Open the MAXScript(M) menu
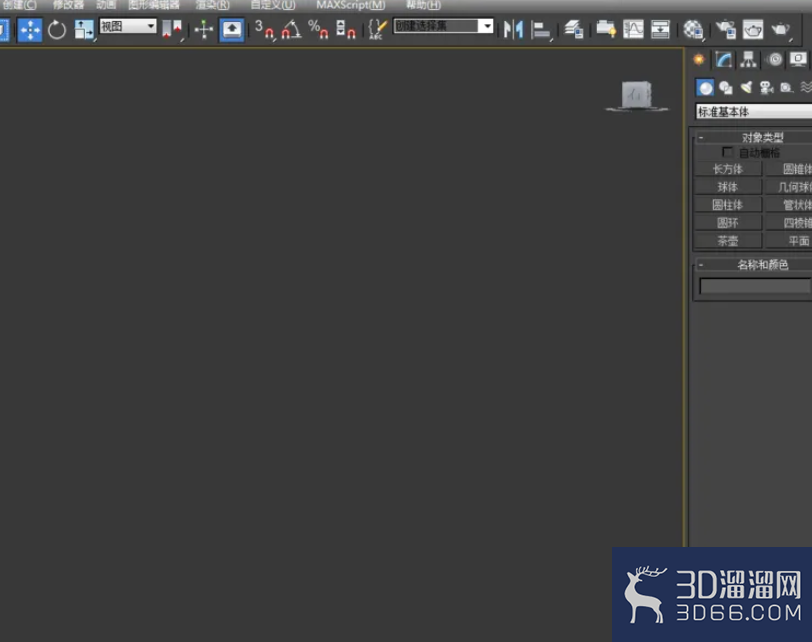The width and height of the screenshot is (812, 642). coord(351,5)
